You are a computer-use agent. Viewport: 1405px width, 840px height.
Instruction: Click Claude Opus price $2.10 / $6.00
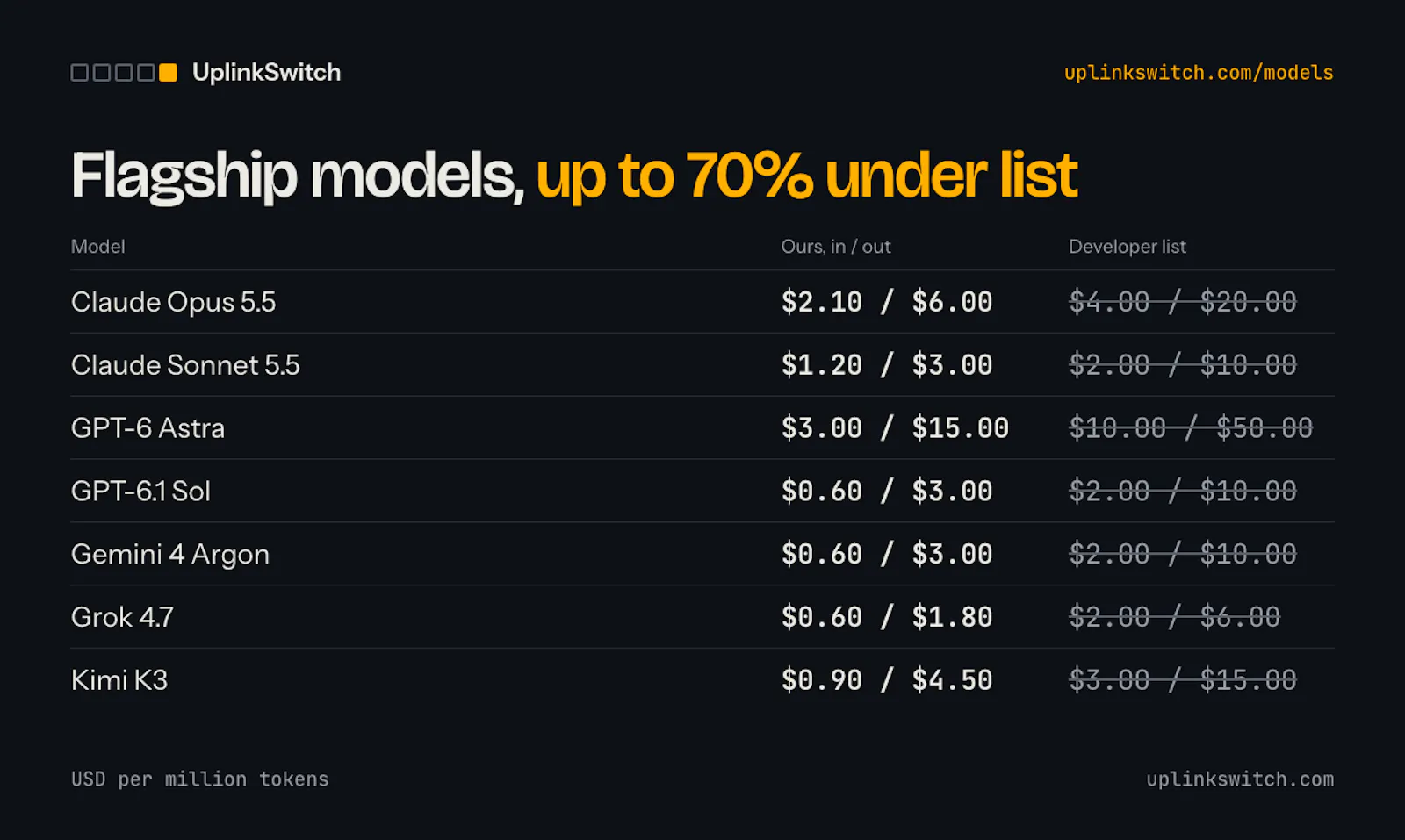[887, 302]
